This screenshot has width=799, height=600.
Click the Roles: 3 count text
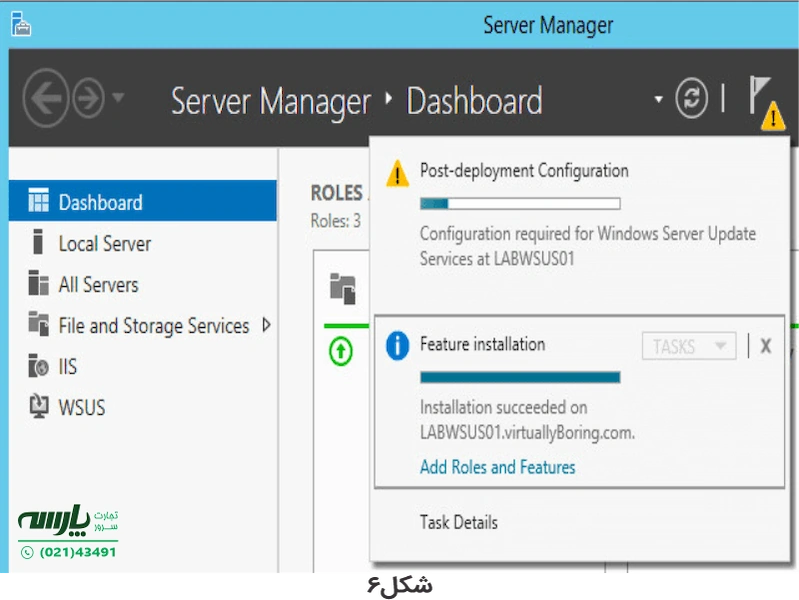(336, 221)
